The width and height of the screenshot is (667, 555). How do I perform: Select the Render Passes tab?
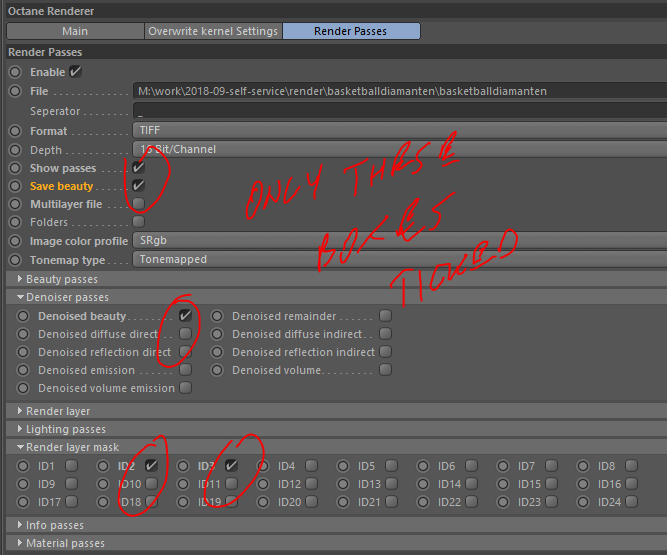tap(351, 31)
